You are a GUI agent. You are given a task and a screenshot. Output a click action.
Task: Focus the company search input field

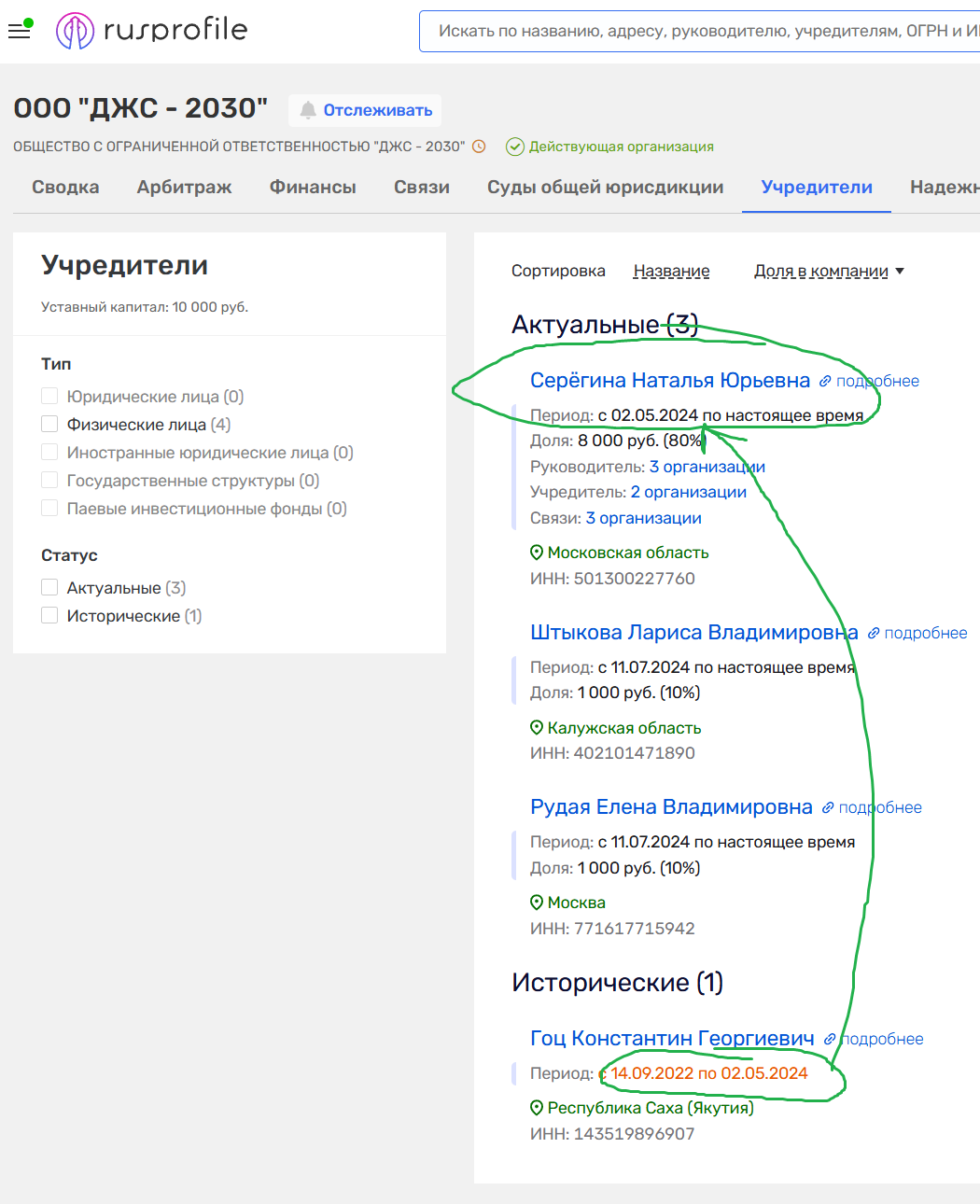pyautogui.click(x=700, y=31)
